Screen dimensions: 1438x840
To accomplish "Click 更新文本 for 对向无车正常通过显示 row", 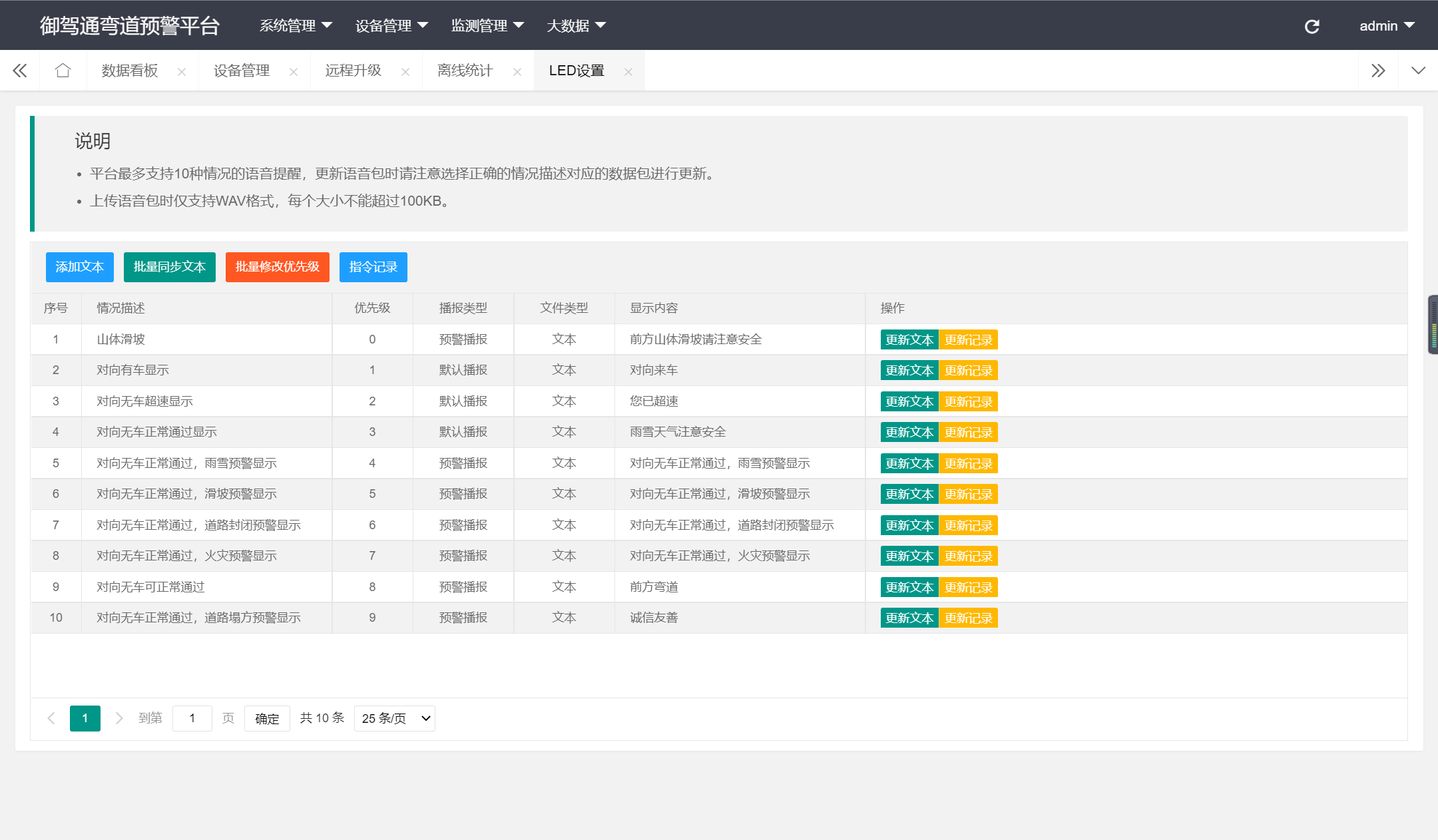I will point(909,432).
